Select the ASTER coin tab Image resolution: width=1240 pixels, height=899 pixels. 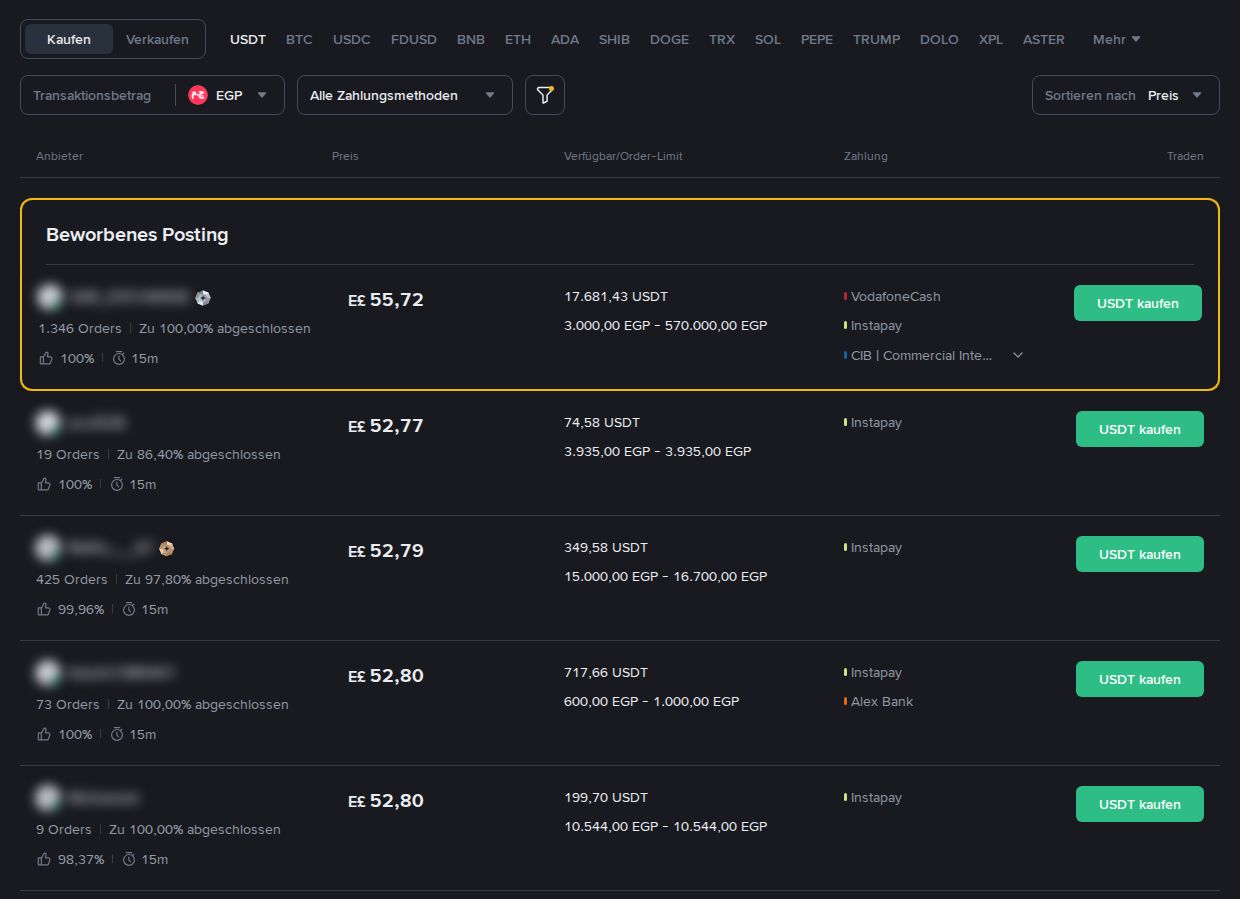[1044, 39]
